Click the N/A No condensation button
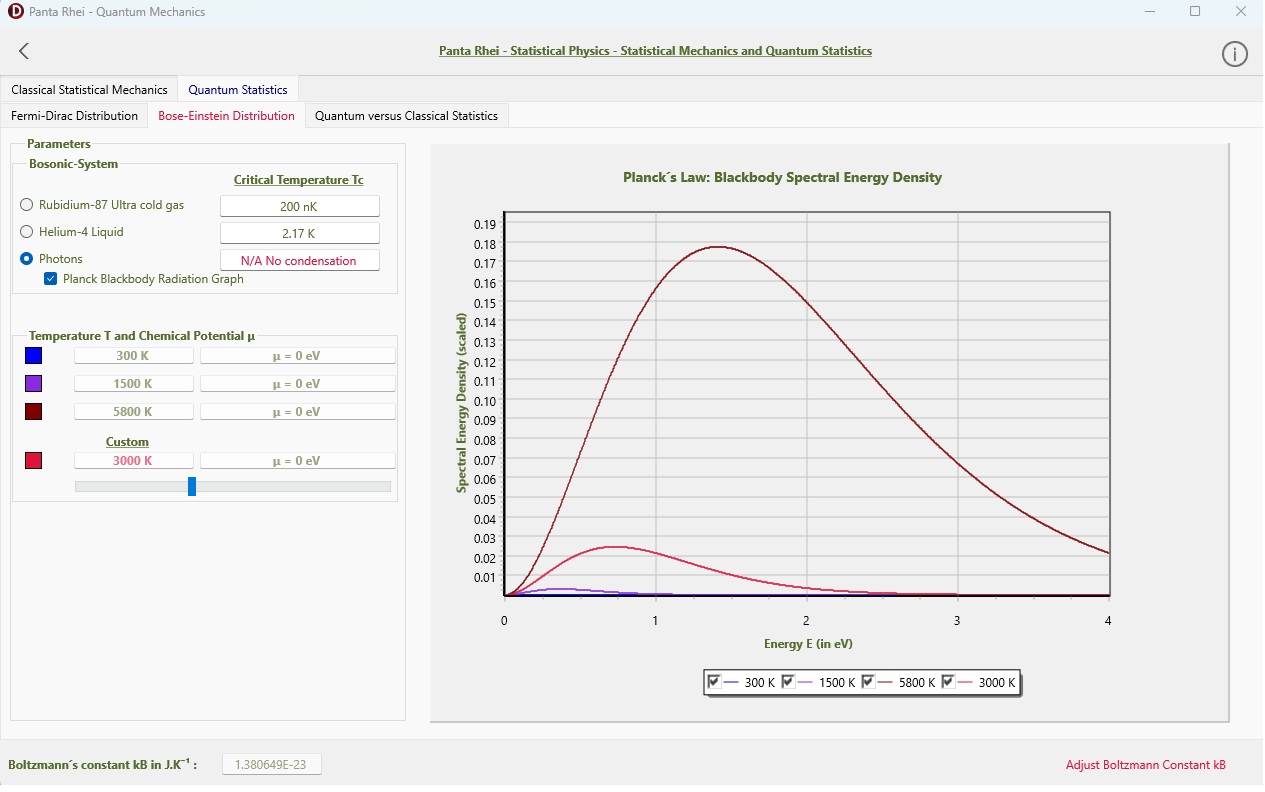 pyautogui.click(x=300, y=260)
